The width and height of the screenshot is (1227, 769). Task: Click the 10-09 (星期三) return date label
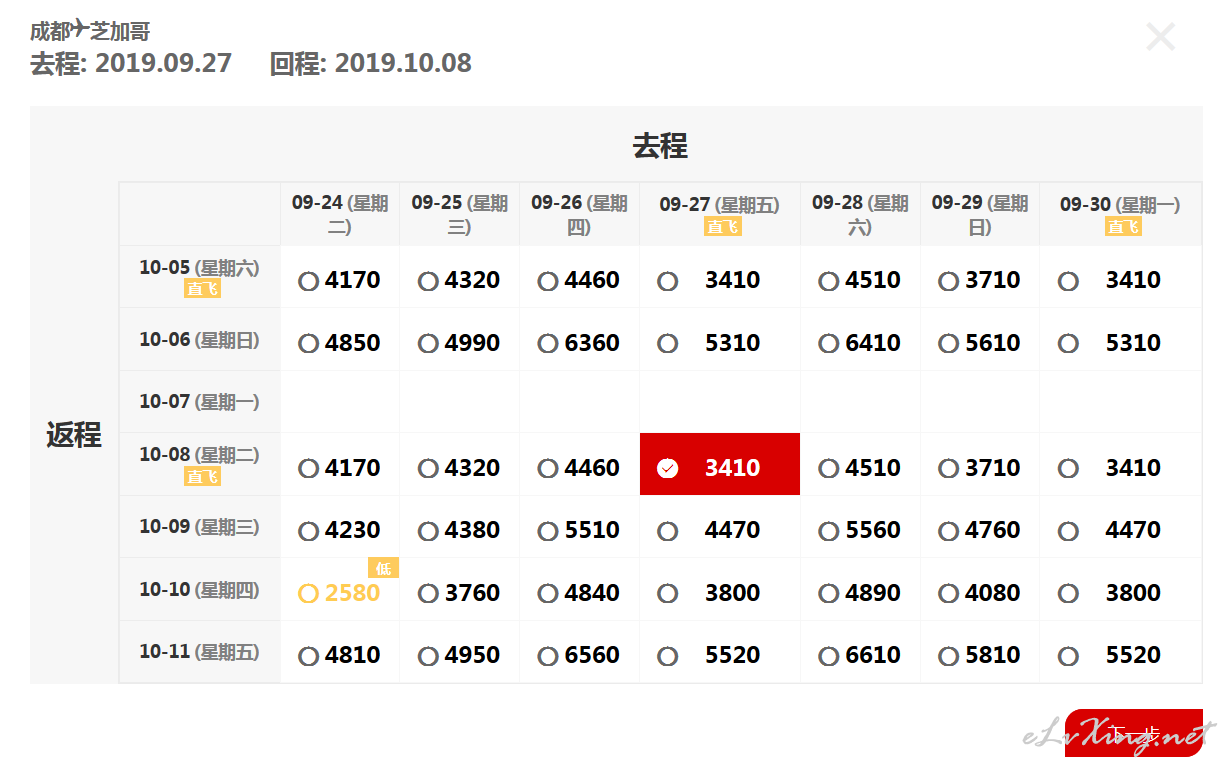[199, 527]
